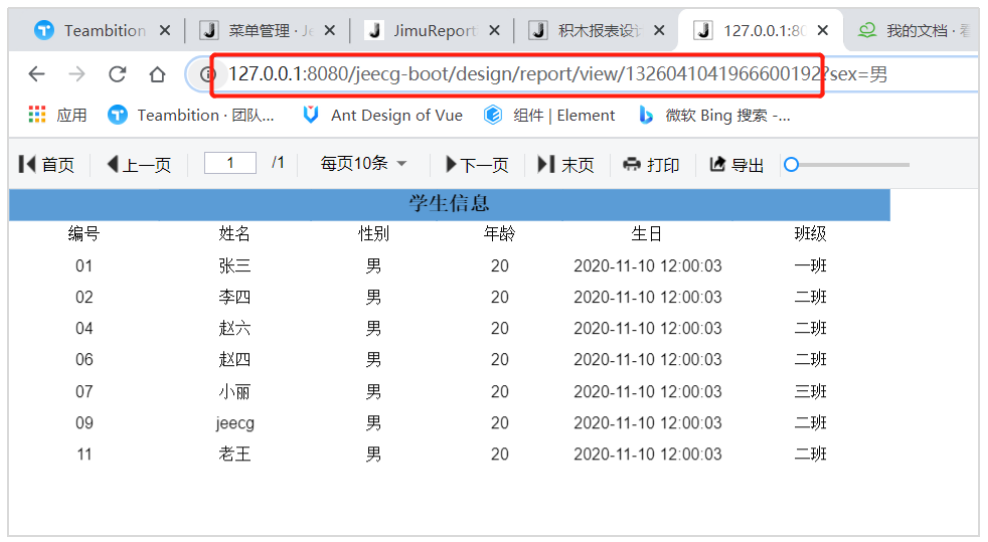Click the 编号 column header
This screenshot has width=988, height=542.
(84, 234)
